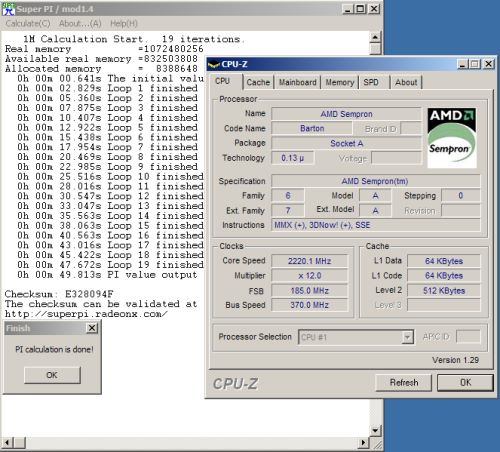This screenshot has height=452, width=500.
Task: Click the scroll-up arrow in Super PI
Action: (x=375, y=37)
